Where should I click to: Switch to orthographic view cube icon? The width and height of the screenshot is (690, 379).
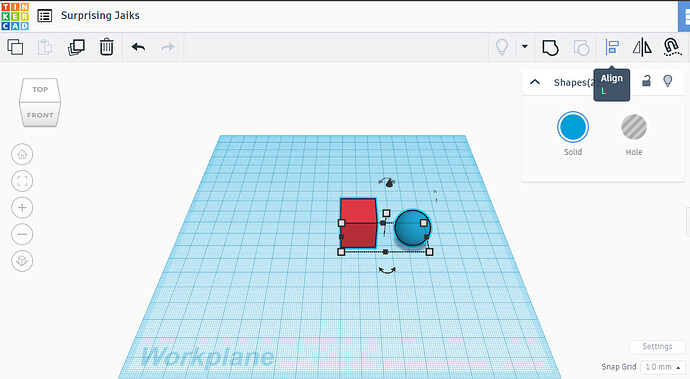22,261
